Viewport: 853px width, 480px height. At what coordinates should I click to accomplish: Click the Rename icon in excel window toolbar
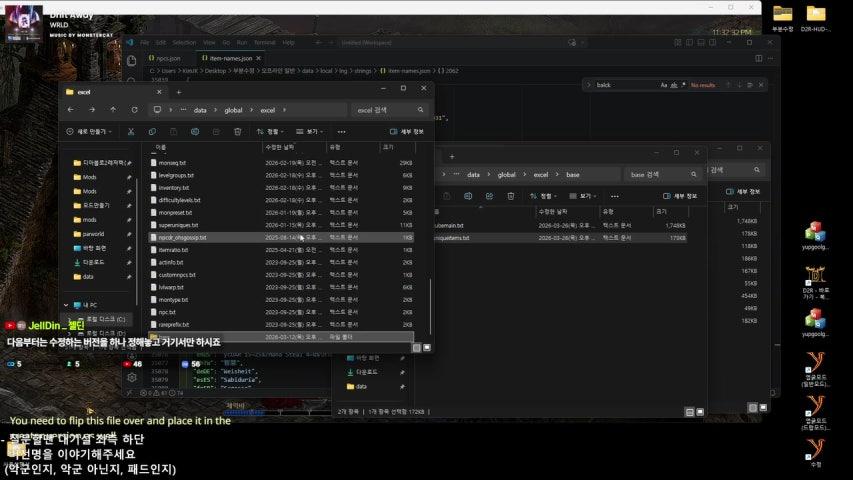[x=195, y=132]
